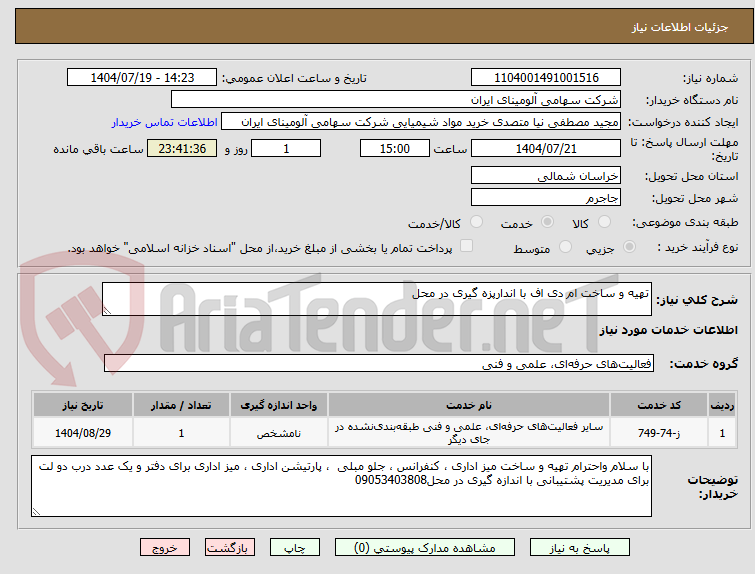Click buyer organization field شرکت سهامی آلومینای ایران
The image size is (755, 574).
[x=395, y=100]
